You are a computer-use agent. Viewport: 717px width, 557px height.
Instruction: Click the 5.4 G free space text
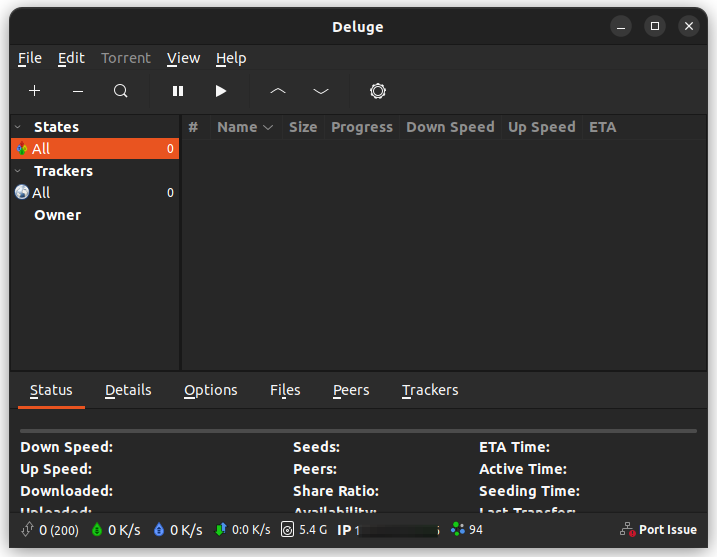tap(313, 530)
